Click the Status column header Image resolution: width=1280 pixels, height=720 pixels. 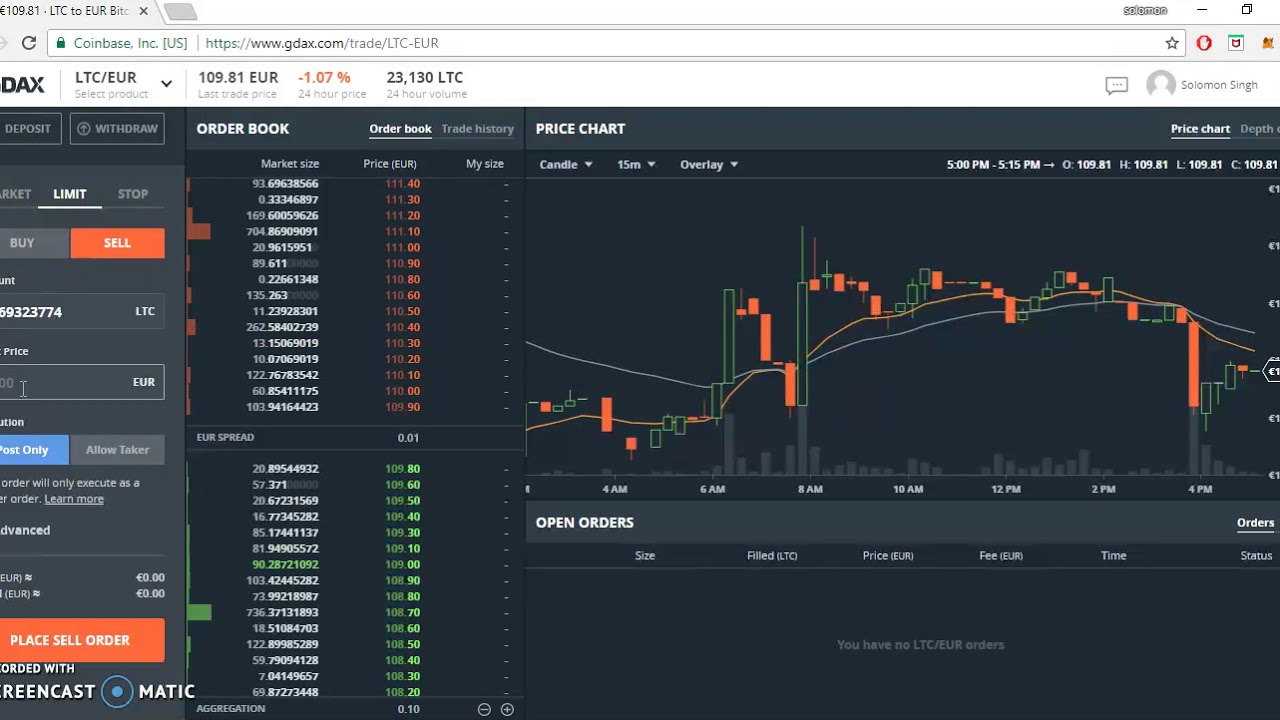(x=1256, y=556)
